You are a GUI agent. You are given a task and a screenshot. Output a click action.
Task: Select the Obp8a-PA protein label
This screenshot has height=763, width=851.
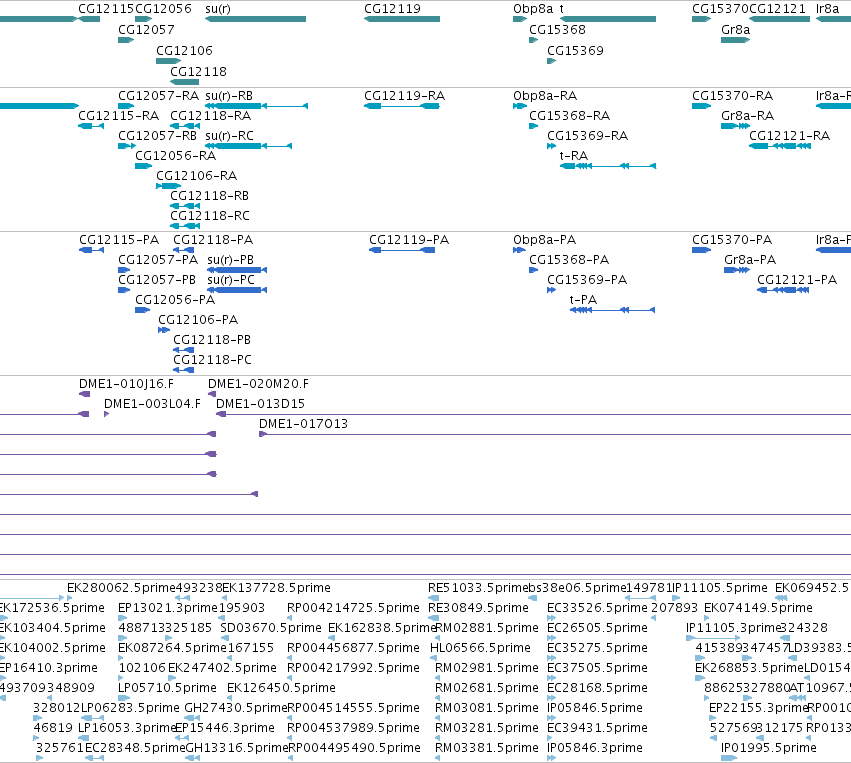point(544,240)
